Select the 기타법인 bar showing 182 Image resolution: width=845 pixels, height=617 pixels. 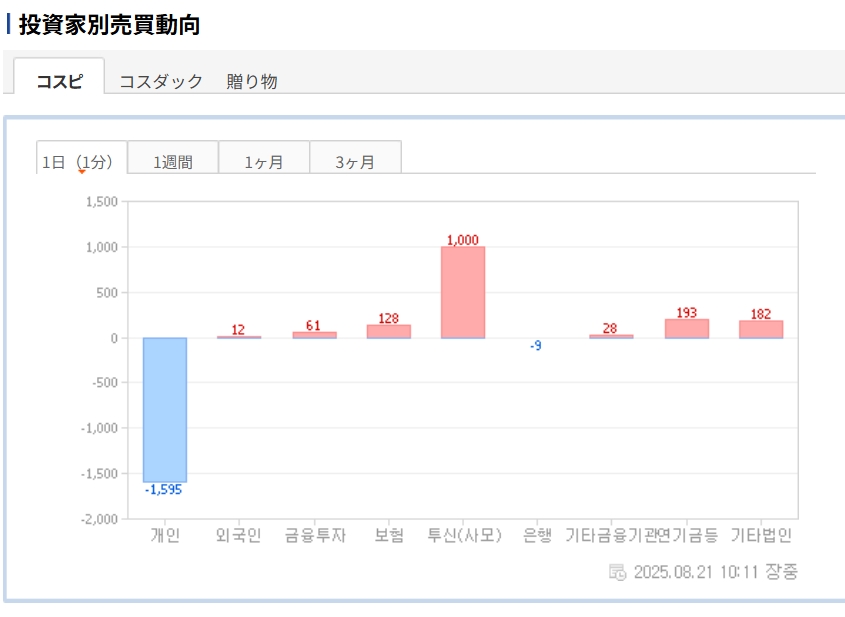pyautogui.click(x=760, y=329)
